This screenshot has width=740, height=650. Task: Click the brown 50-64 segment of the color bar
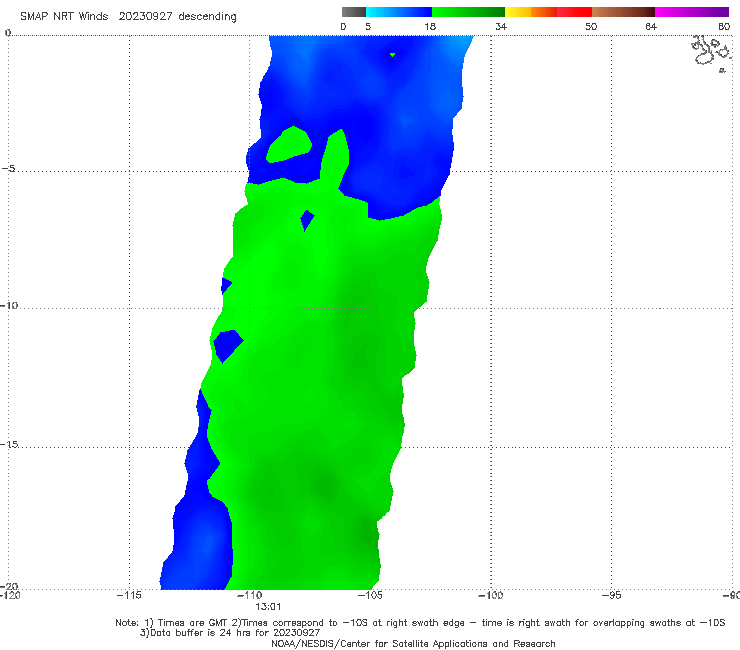point(623,12)
